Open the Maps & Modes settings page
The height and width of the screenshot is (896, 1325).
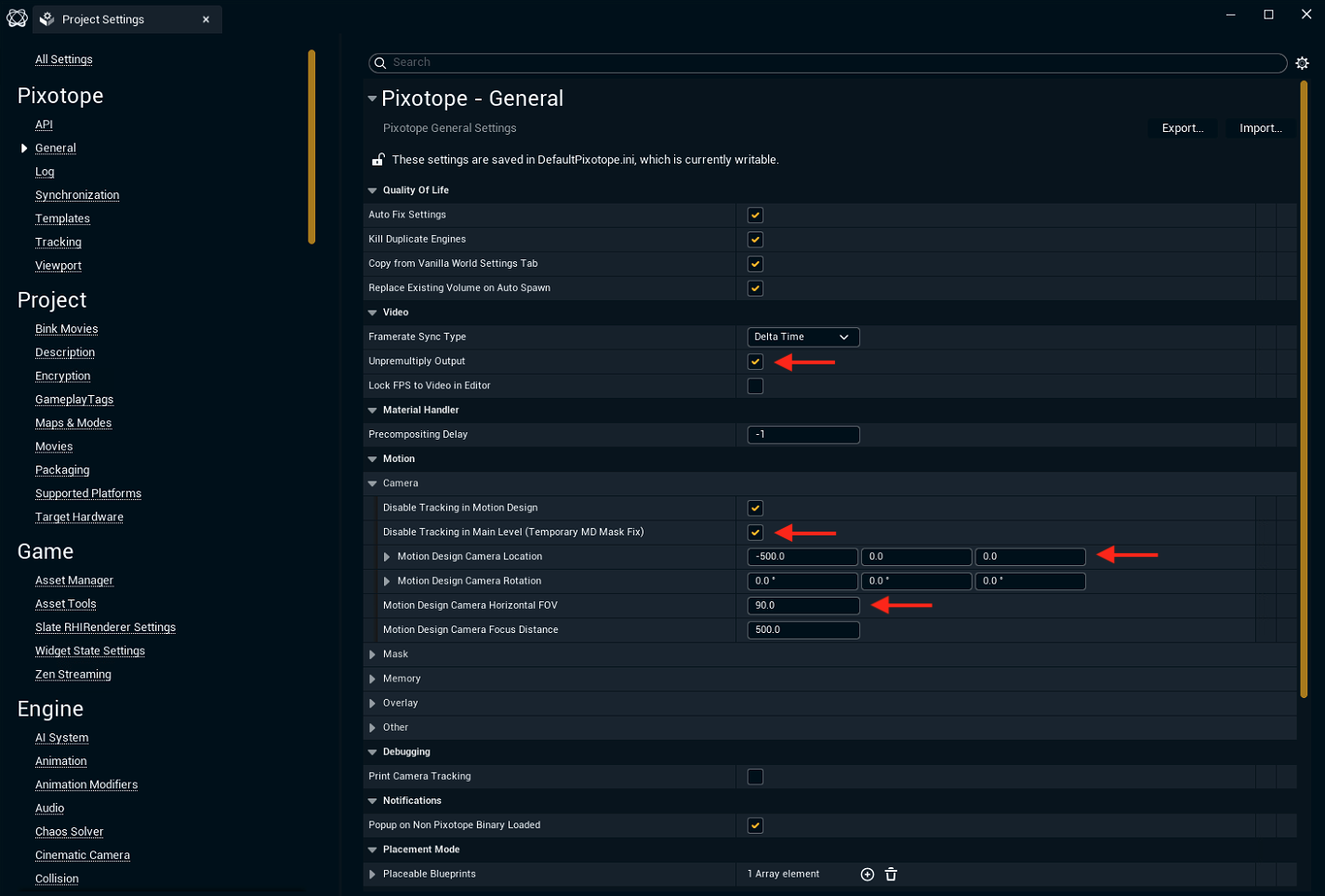click(73, 423)
